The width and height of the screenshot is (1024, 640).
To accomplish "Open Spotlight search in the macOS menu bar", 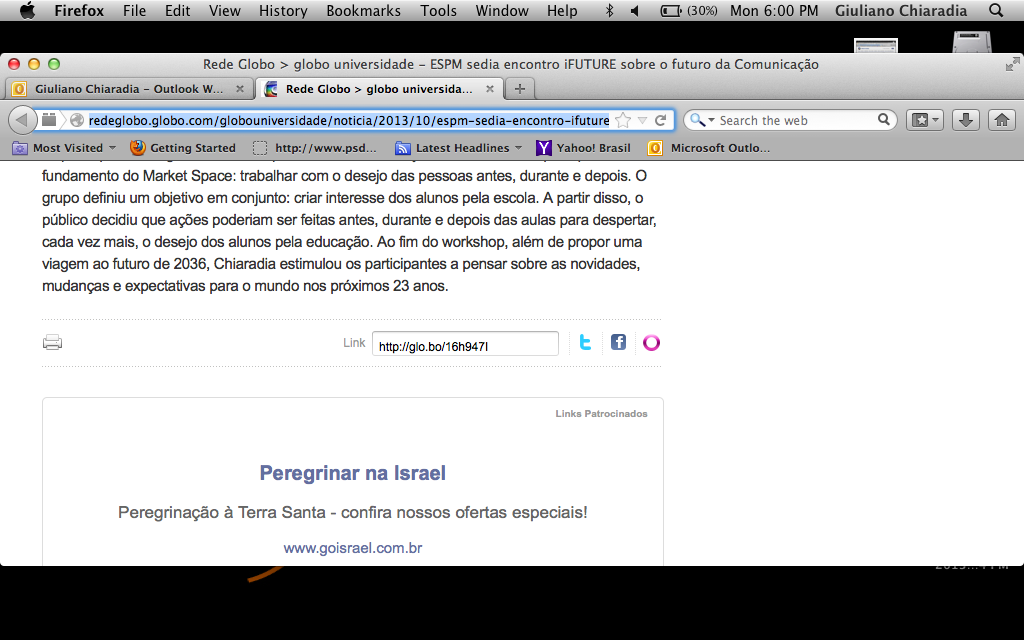I will (995, 11).
